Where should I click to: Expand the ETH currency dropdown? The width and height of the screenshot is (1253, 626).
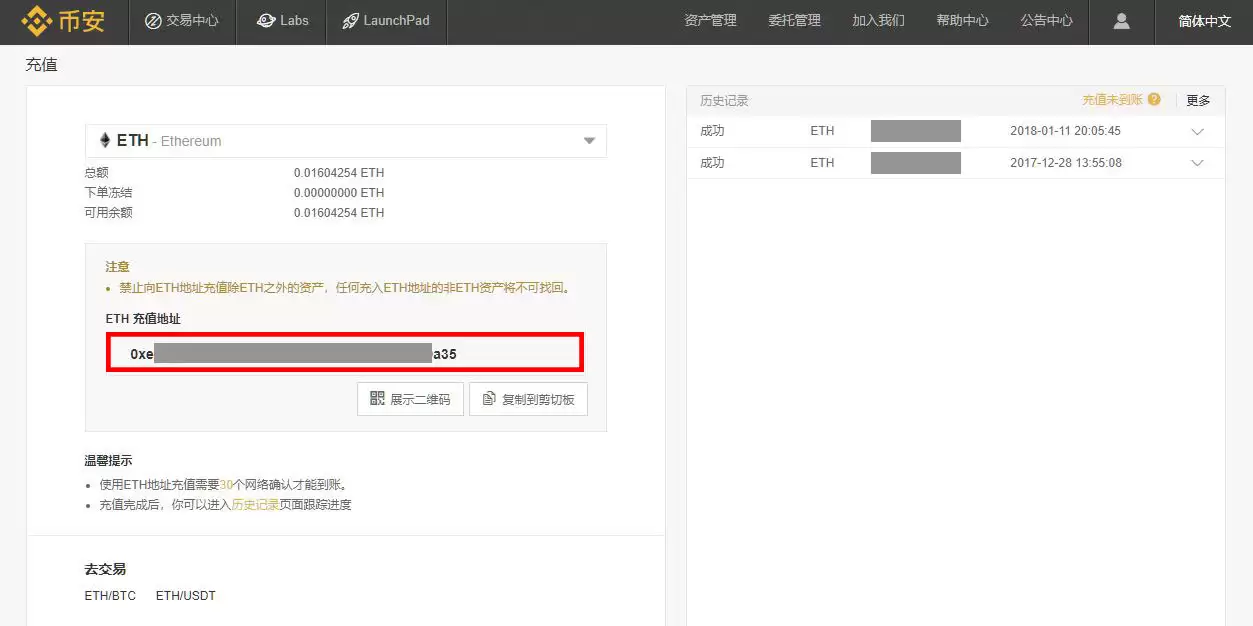tap(589, 140)
